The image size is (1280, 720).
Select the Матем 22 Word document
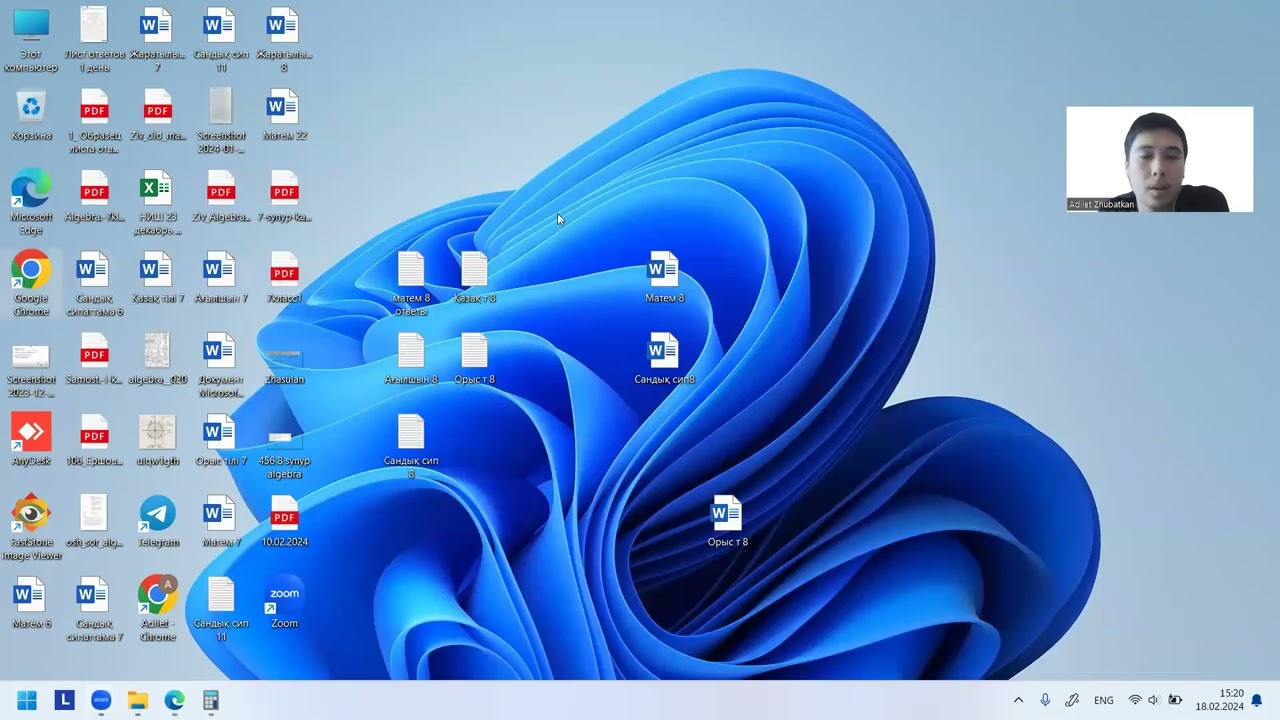coord(284,114)
